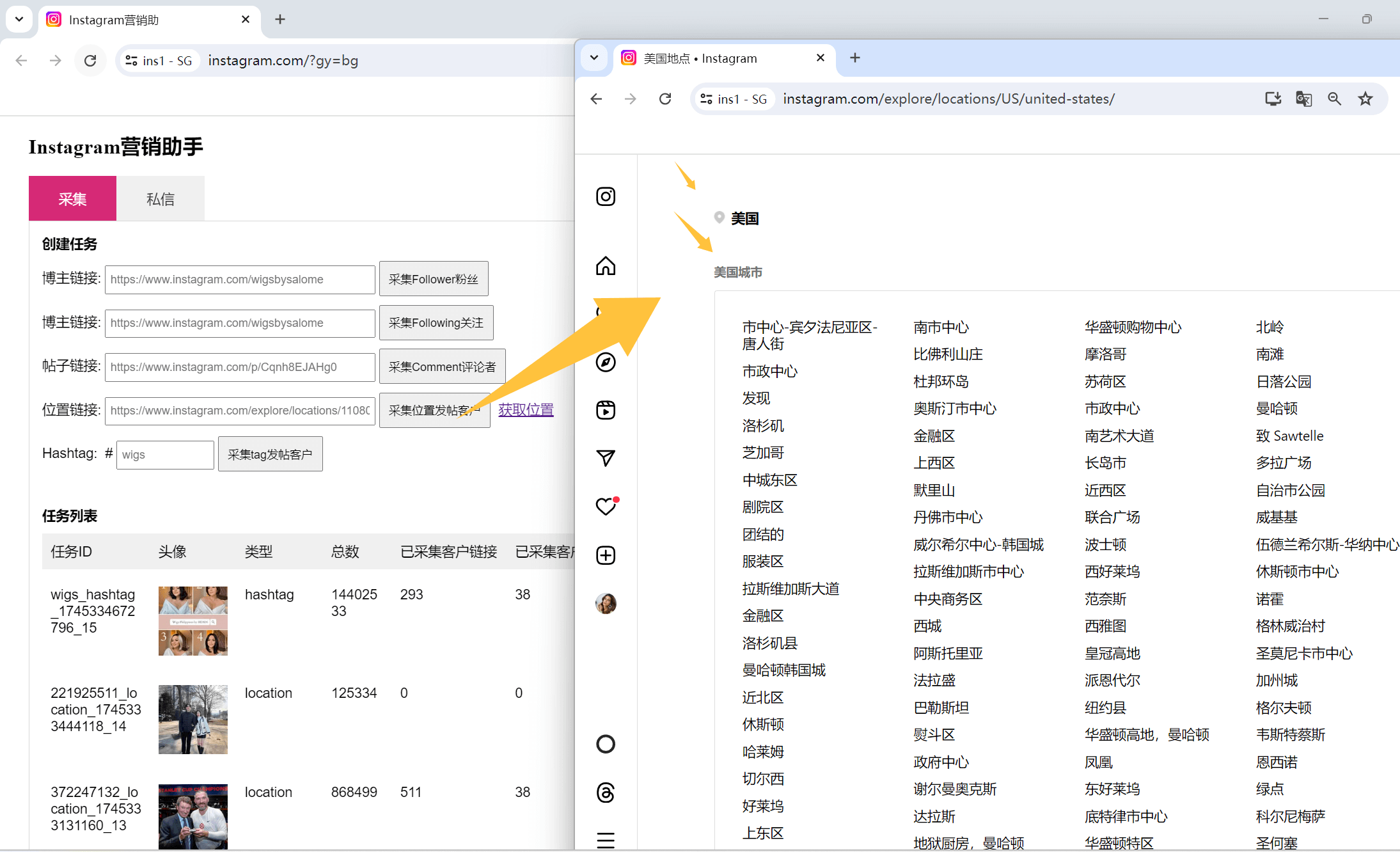1400x852 pixels.
Task: Open Home icon in Instagram sidebar
Action: [606, 265]
